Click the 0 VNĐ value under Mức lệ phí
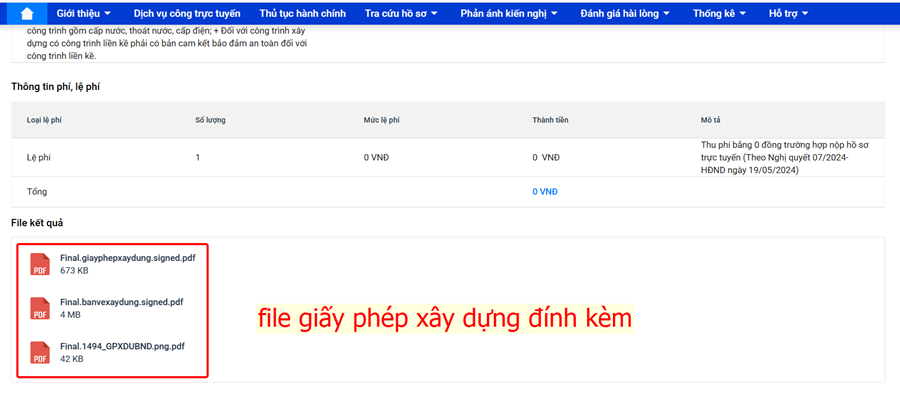Viewport: 900px width, 393px height. 376,157
